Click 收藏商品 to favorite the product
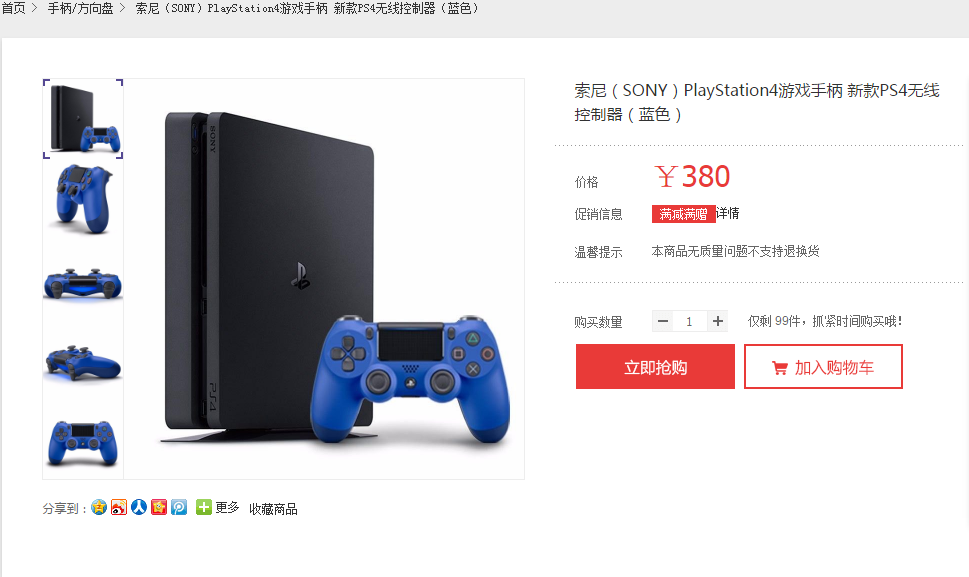The width and height of the screenshot is (969, 577). (273, 509)
